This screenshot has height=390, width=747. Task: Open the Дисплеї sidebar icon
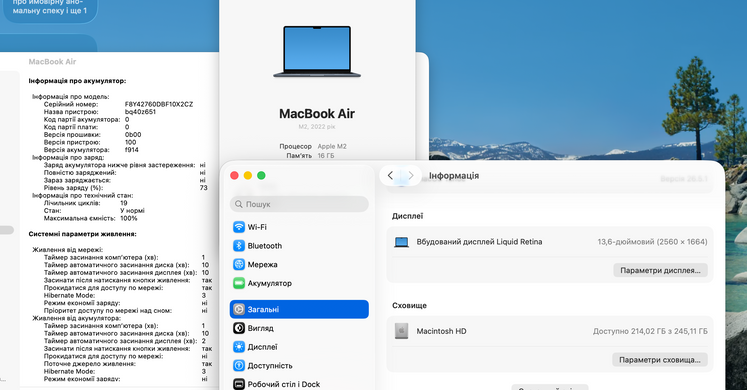point(239,347)
